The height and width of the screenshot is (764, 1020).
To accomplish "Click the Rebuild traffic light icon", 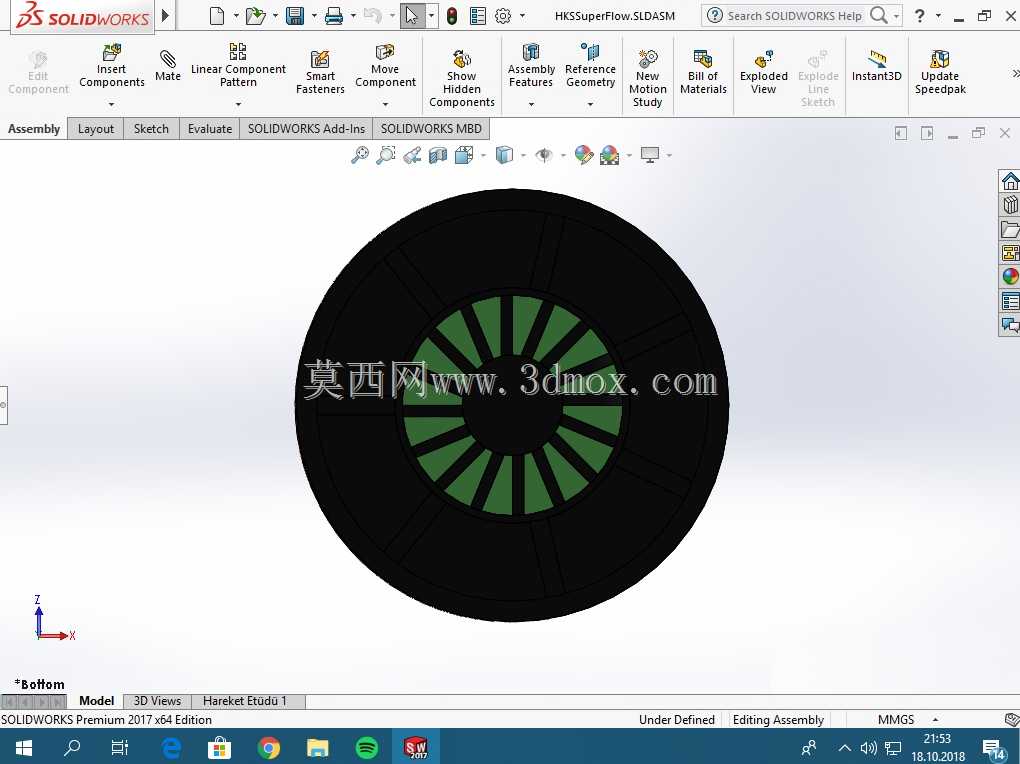I will click(x=452, y=16).
